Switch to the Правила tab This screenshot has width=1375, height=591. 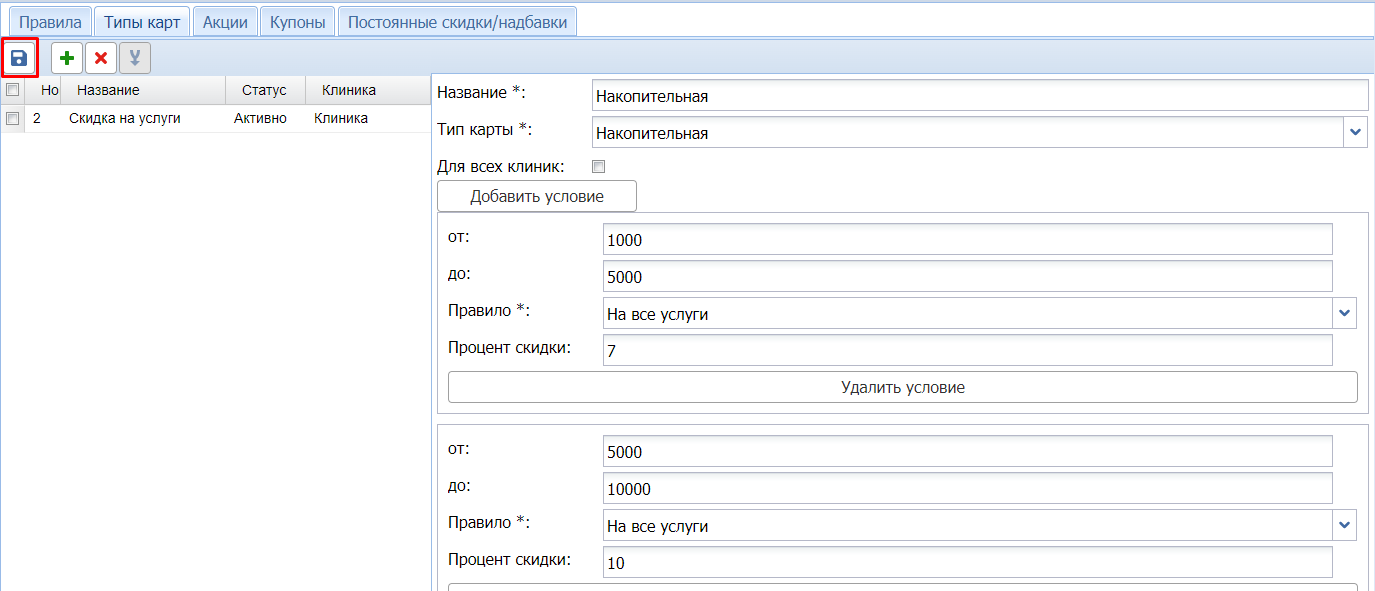click(51, 21)
